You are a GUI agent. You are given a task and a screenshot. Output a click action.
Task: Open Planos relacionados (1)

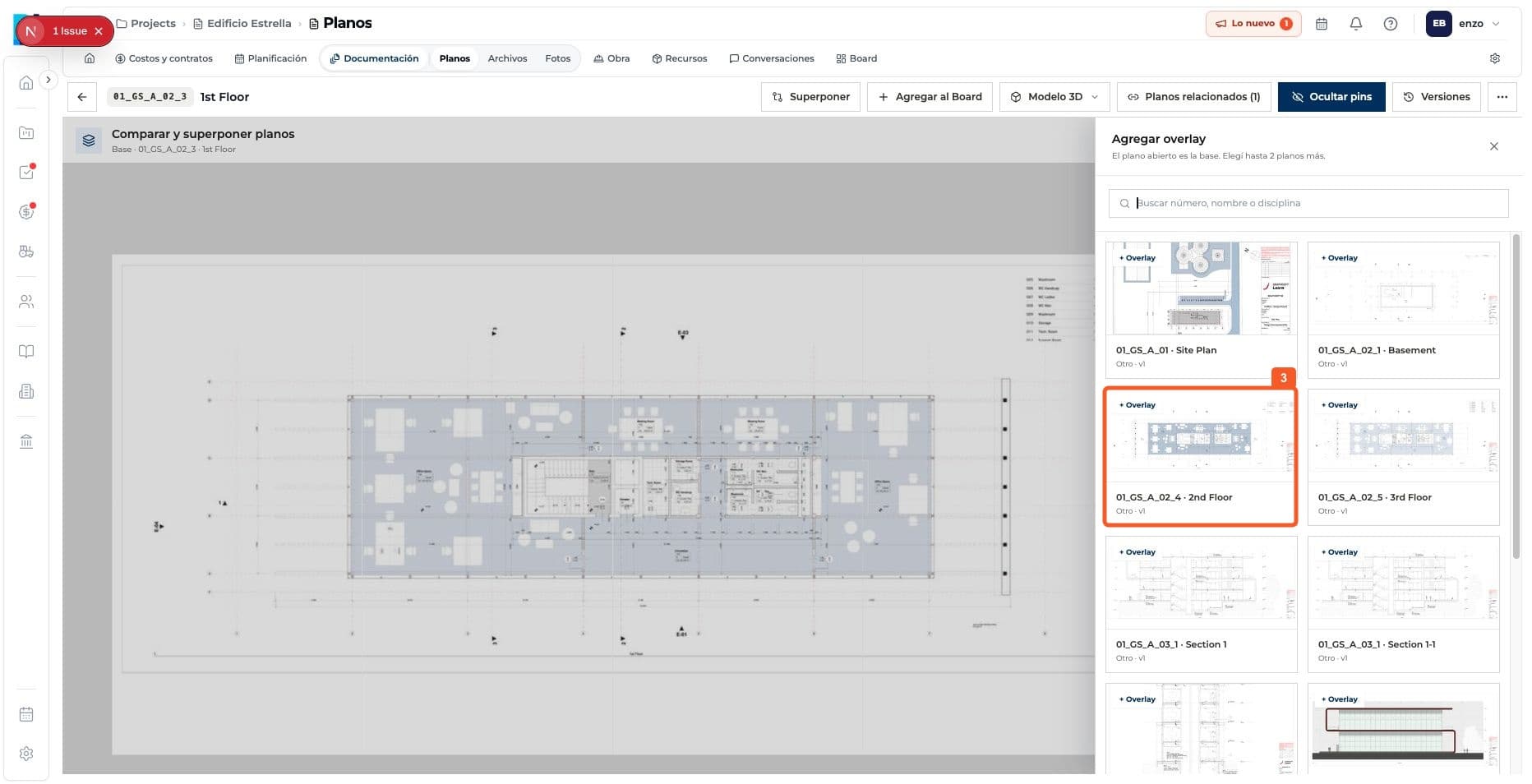(x=1194, y=97)
